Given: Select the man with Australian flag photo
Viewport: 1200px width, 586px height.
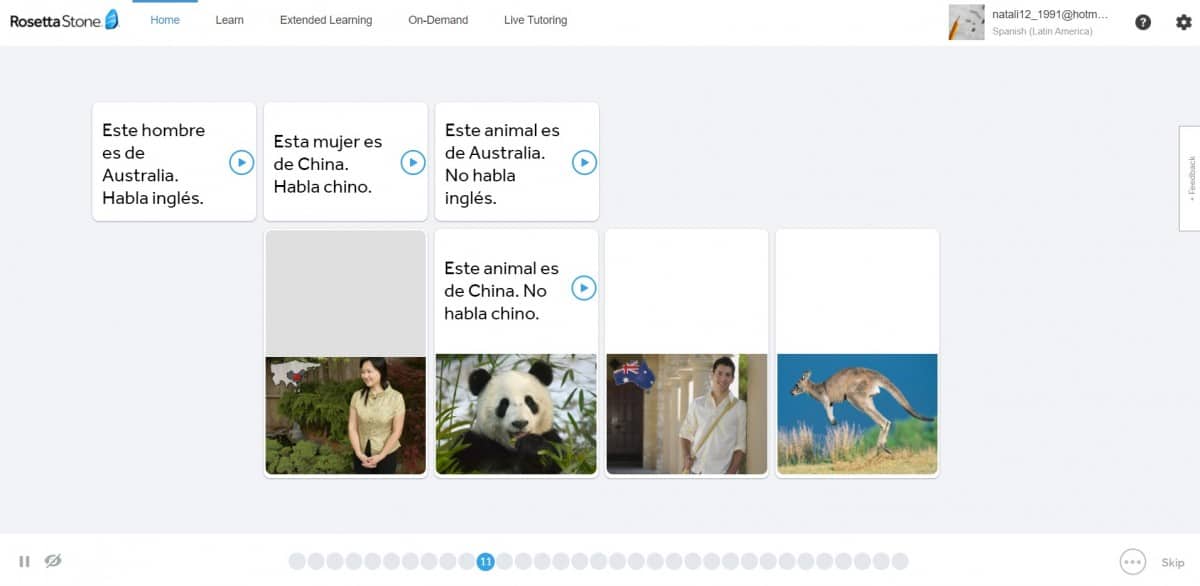Looking at the screenshot, I should pyautogui.click(x=687, y=414).
